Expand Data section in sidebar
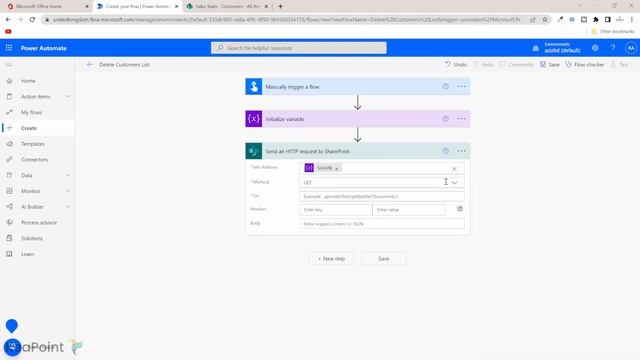640x360 pixels. 67,175
